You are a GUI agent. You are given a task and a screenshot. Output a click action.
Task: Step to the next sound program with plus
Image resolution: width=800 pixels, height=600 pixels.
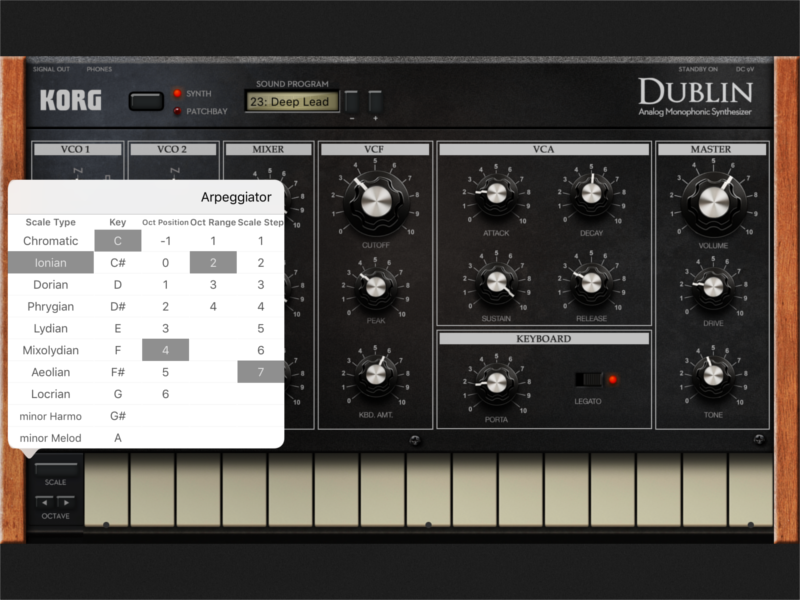pos(375,102)
